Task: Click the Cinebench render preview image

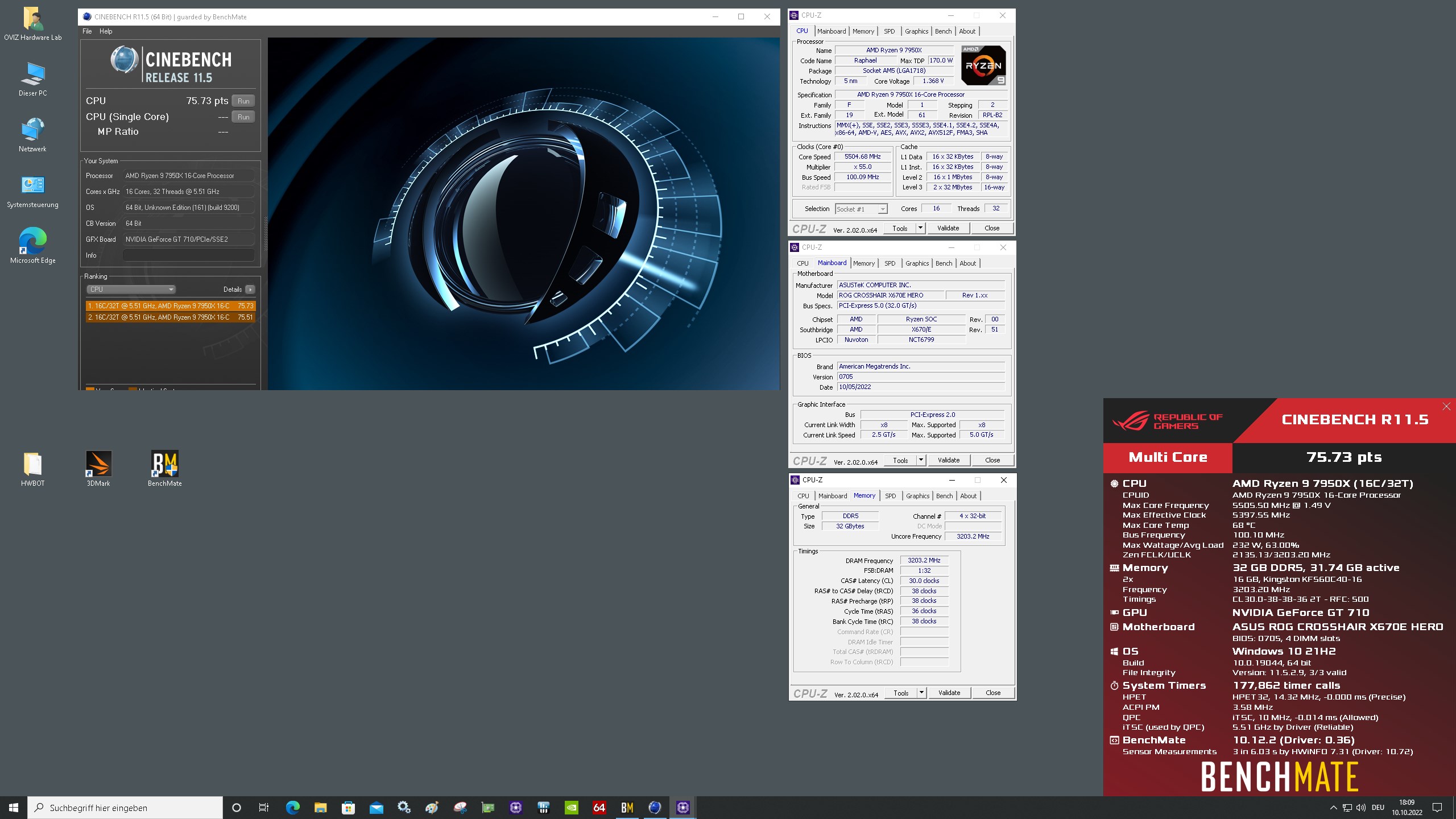Action: point(523,214)
